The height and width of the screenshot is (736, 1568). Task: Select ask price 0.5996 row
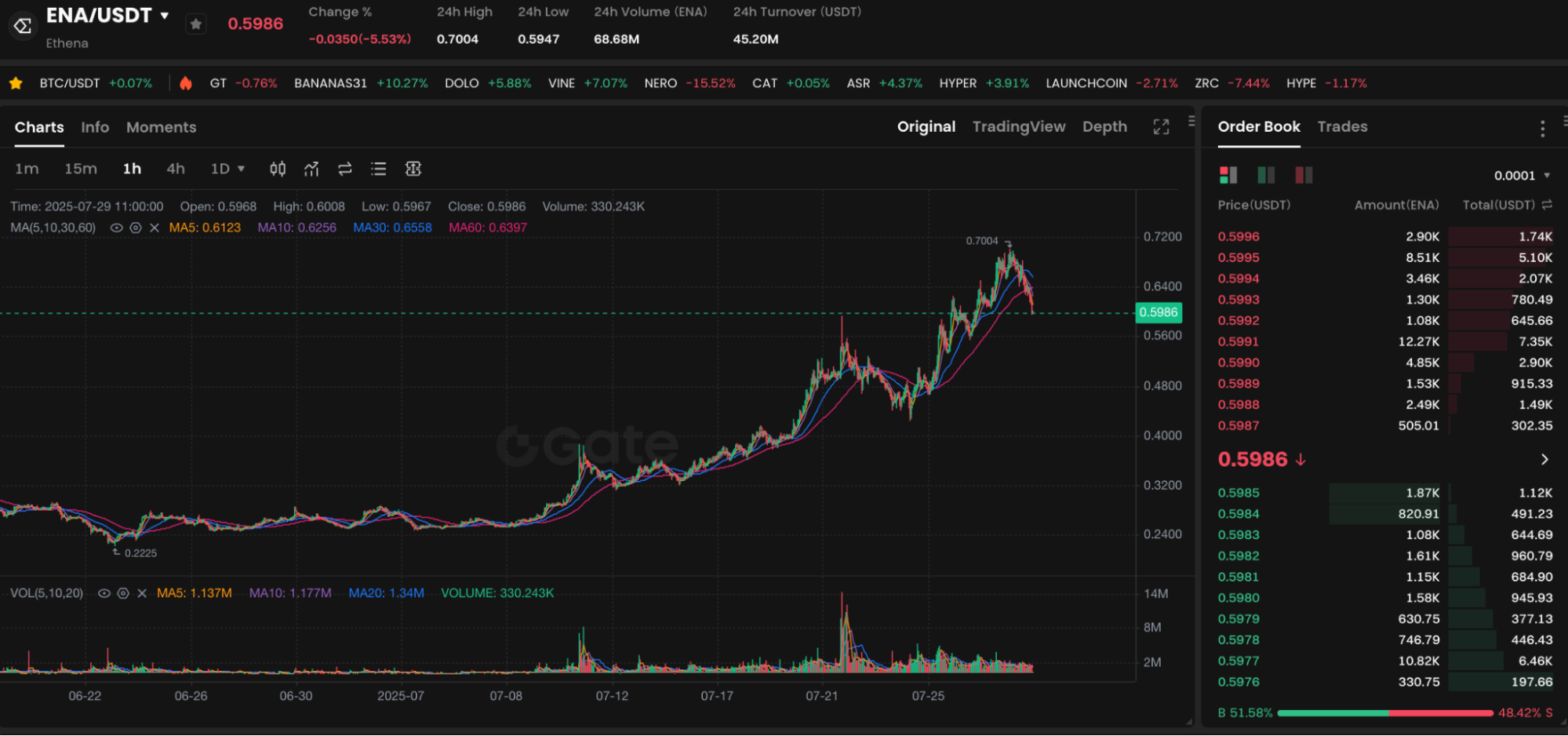(x=1384, y=236)
